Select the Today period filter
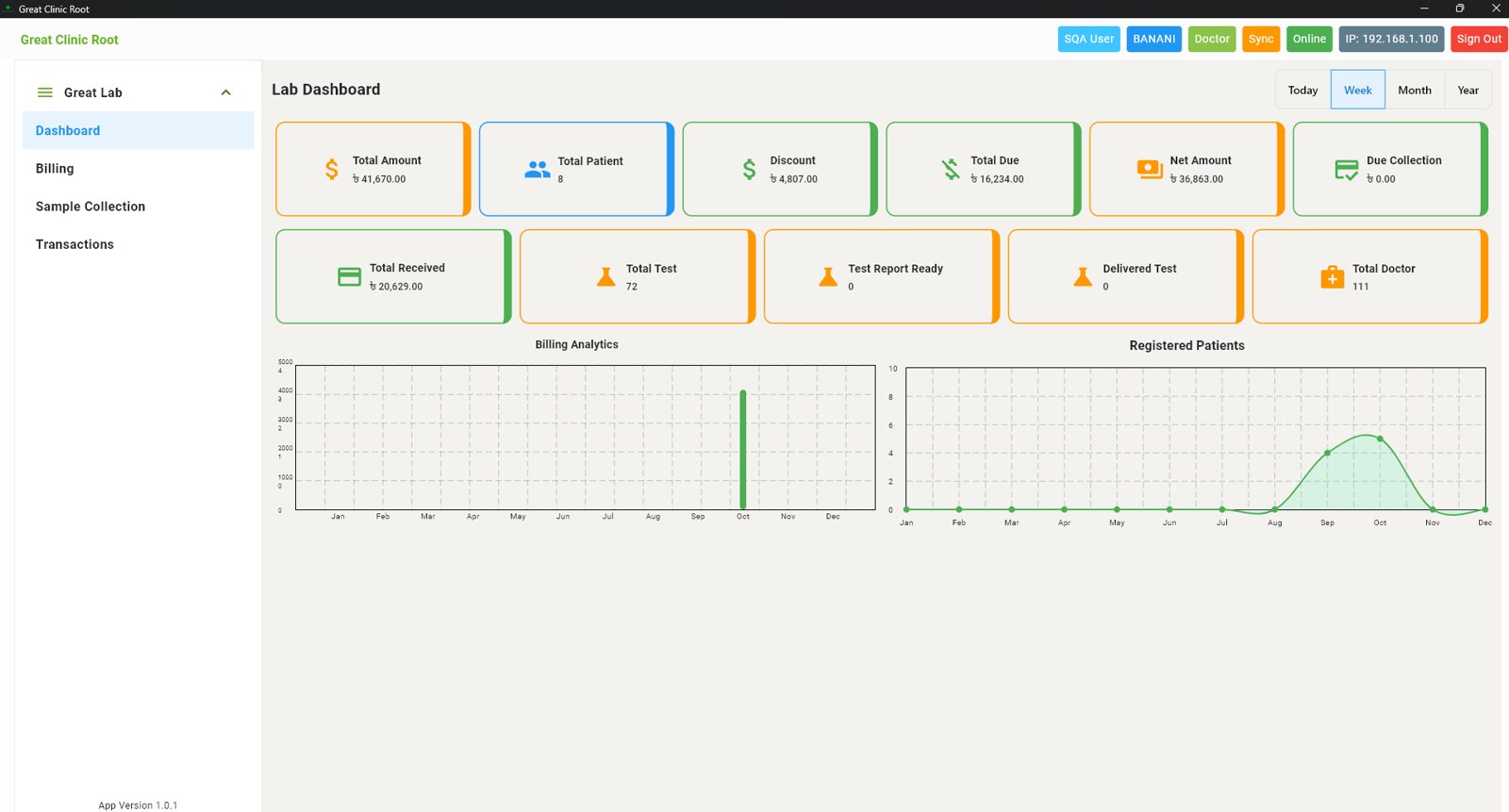The height and width of the screenshot is (812, 1509). 1303,90
